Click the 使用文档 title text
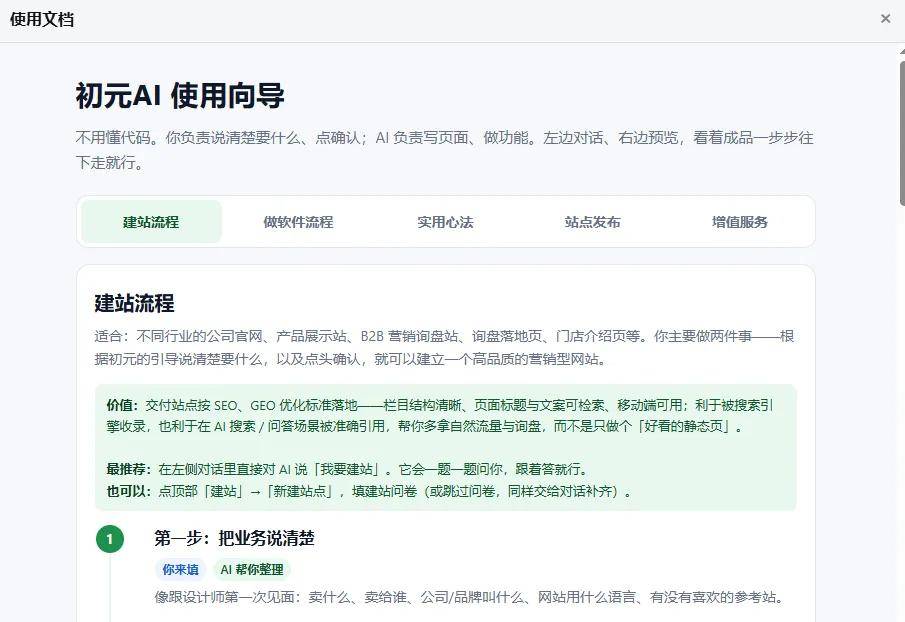 [42, 20]
